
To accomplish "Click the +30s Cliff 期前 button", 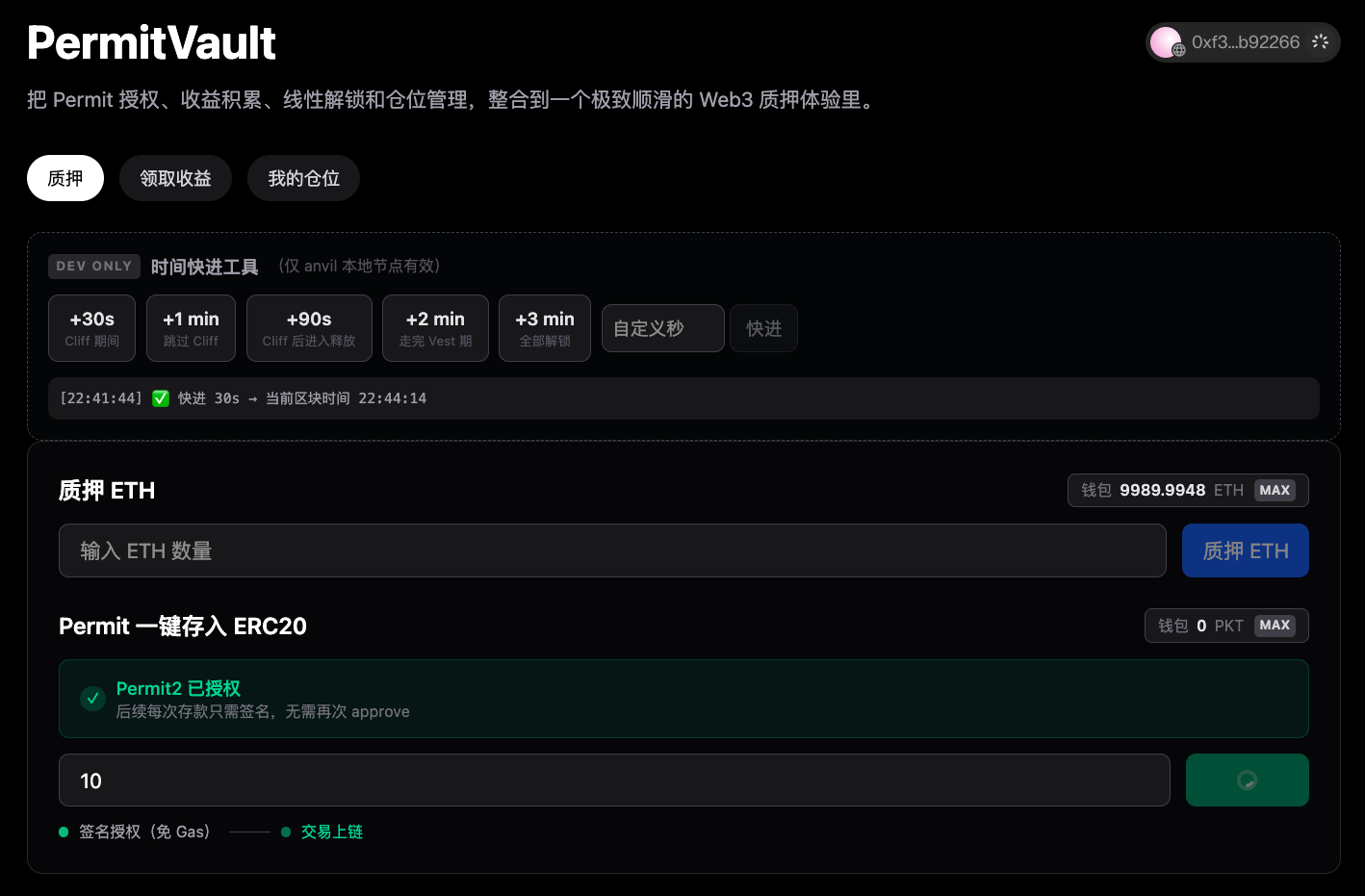I will pos(91,327).
